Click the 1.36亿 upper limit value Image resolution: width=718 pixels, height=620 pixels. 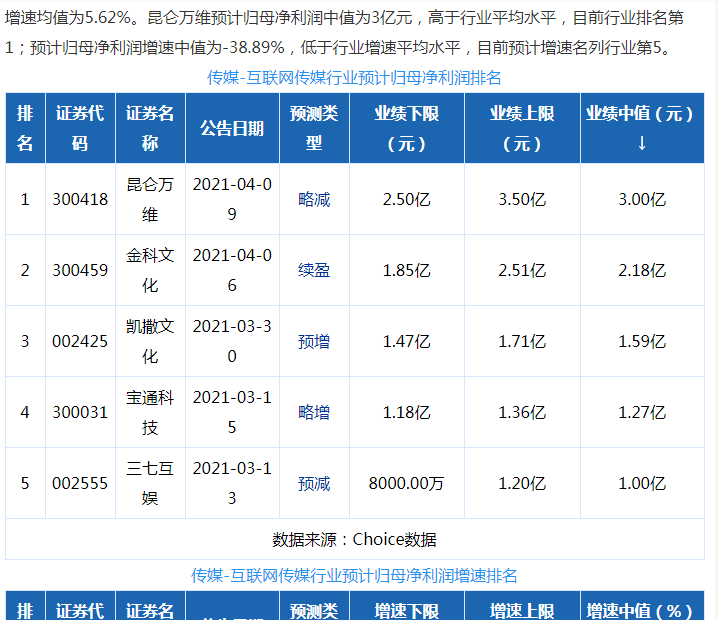click(522, 413)
